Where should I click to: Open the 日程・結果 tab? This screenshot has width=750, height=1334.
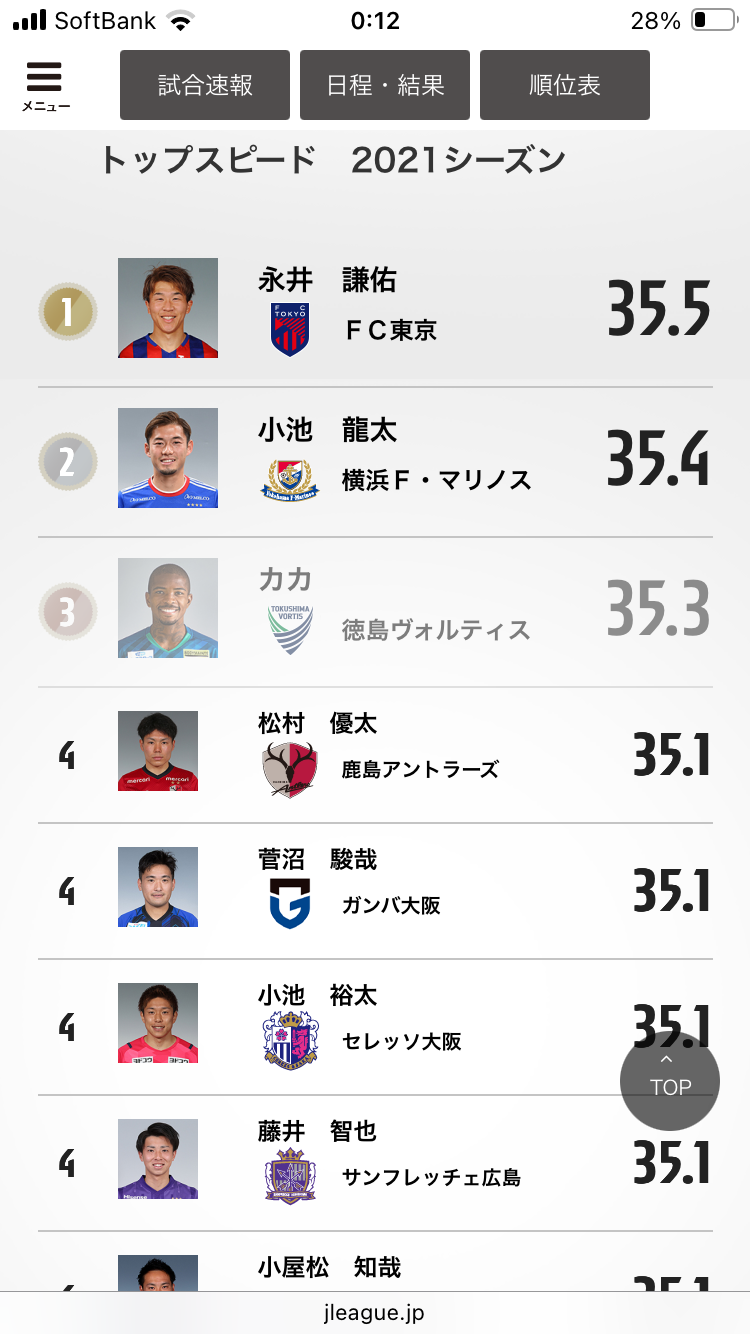coord(385,85)
